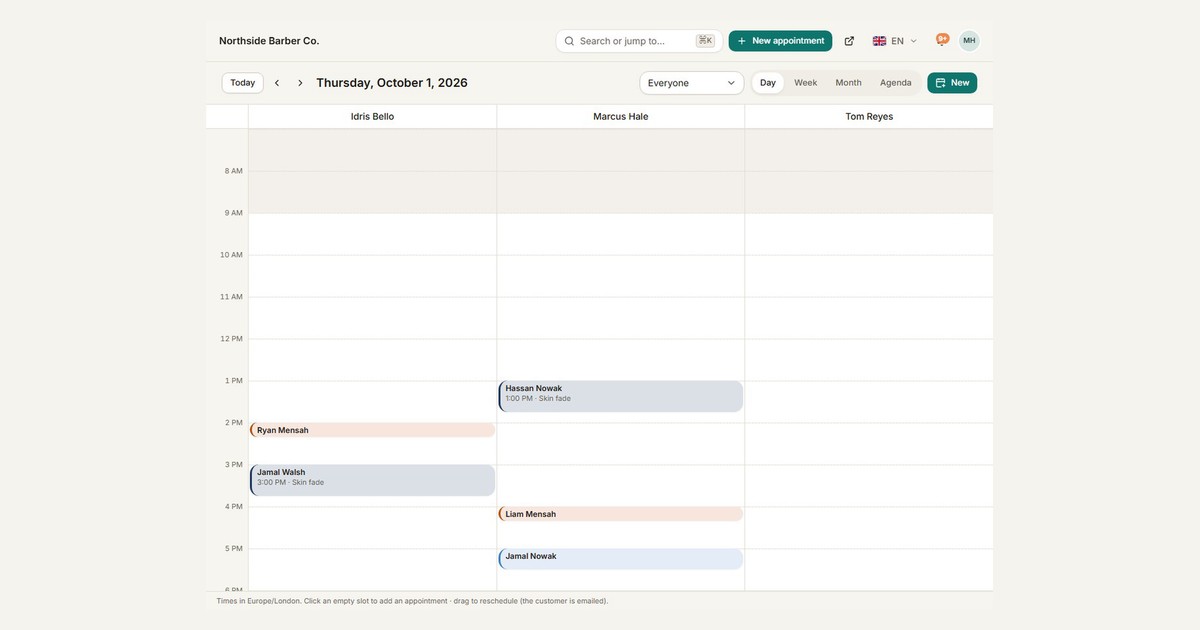Expand the Everyone staff filter dropdown
The image size is (1200, 630).
(692, 83)
